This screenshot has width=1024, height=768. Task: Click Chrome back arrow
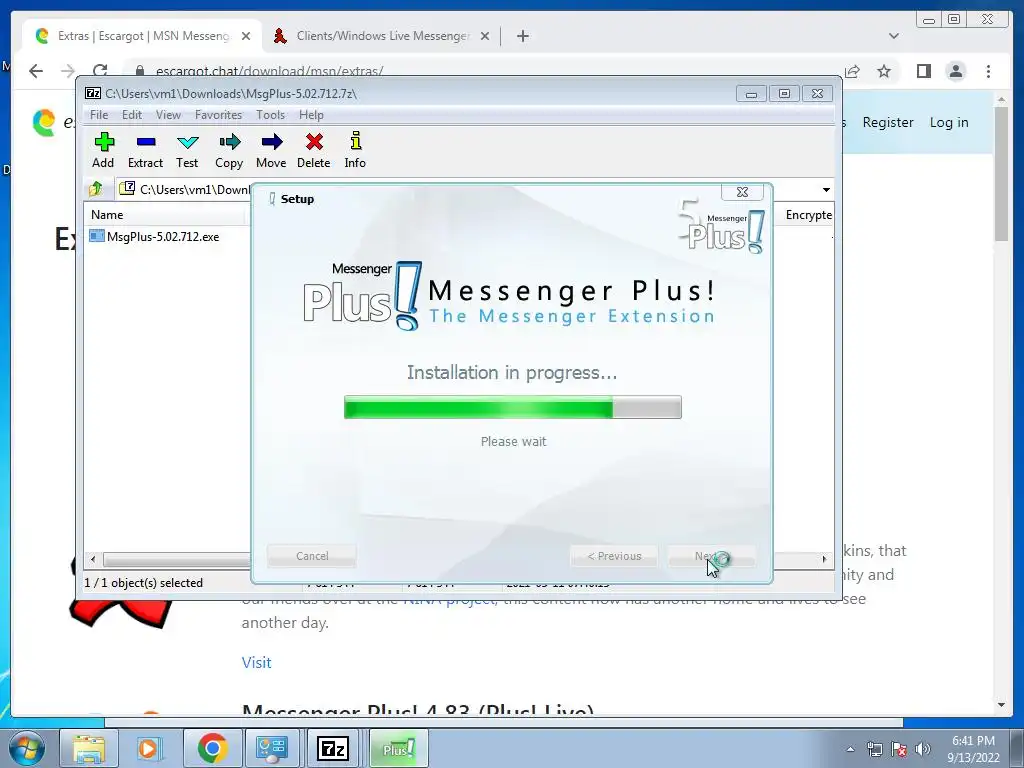pos(36,71)
